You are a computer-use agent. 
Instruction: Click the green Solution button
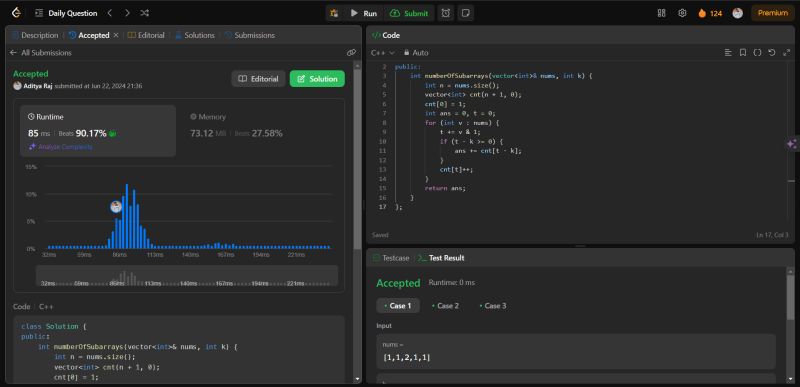(x=317, y=79)
